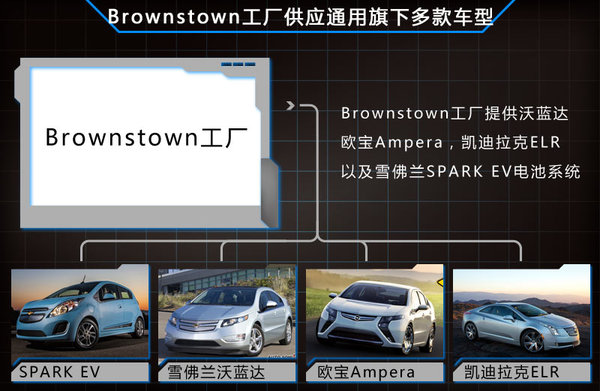Image resolution: width=600 pixels, height=391 pixels.
Task: Select the Opel Ampera car photo
Action: 375,313
